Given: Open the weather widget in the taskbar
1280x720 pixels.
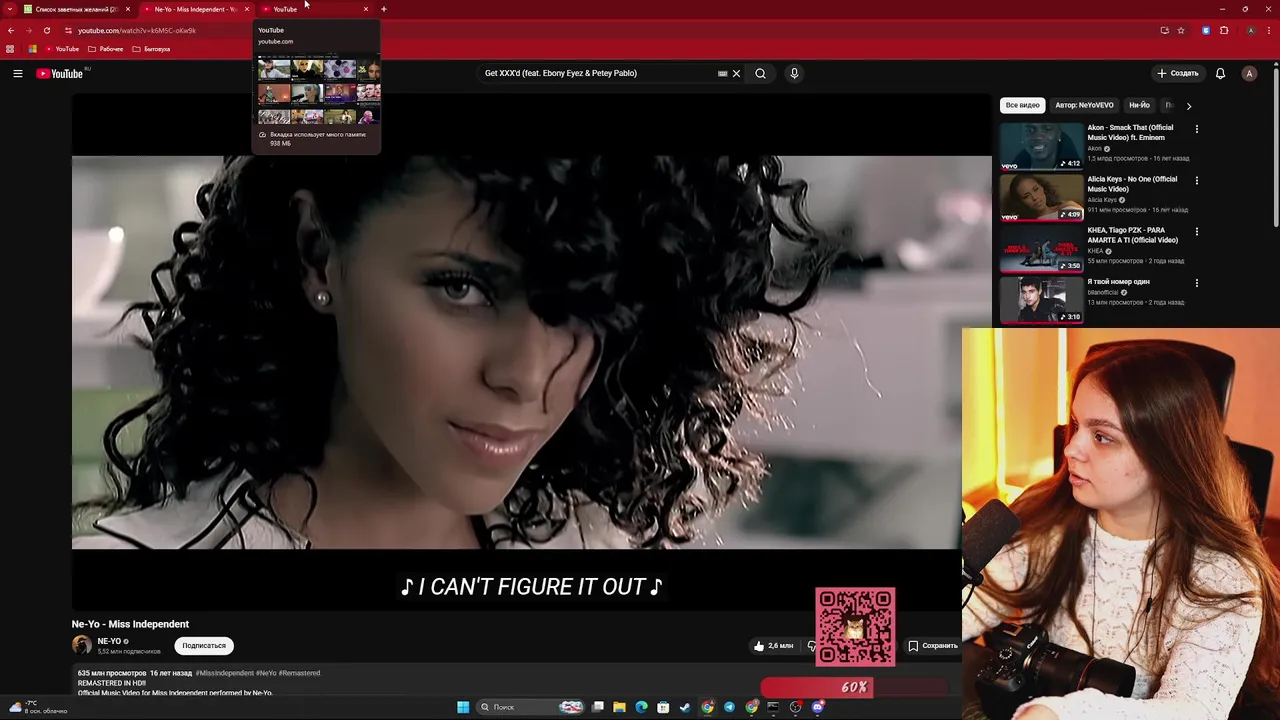Looking at the screenshot, I should click(x=38, y=707).
